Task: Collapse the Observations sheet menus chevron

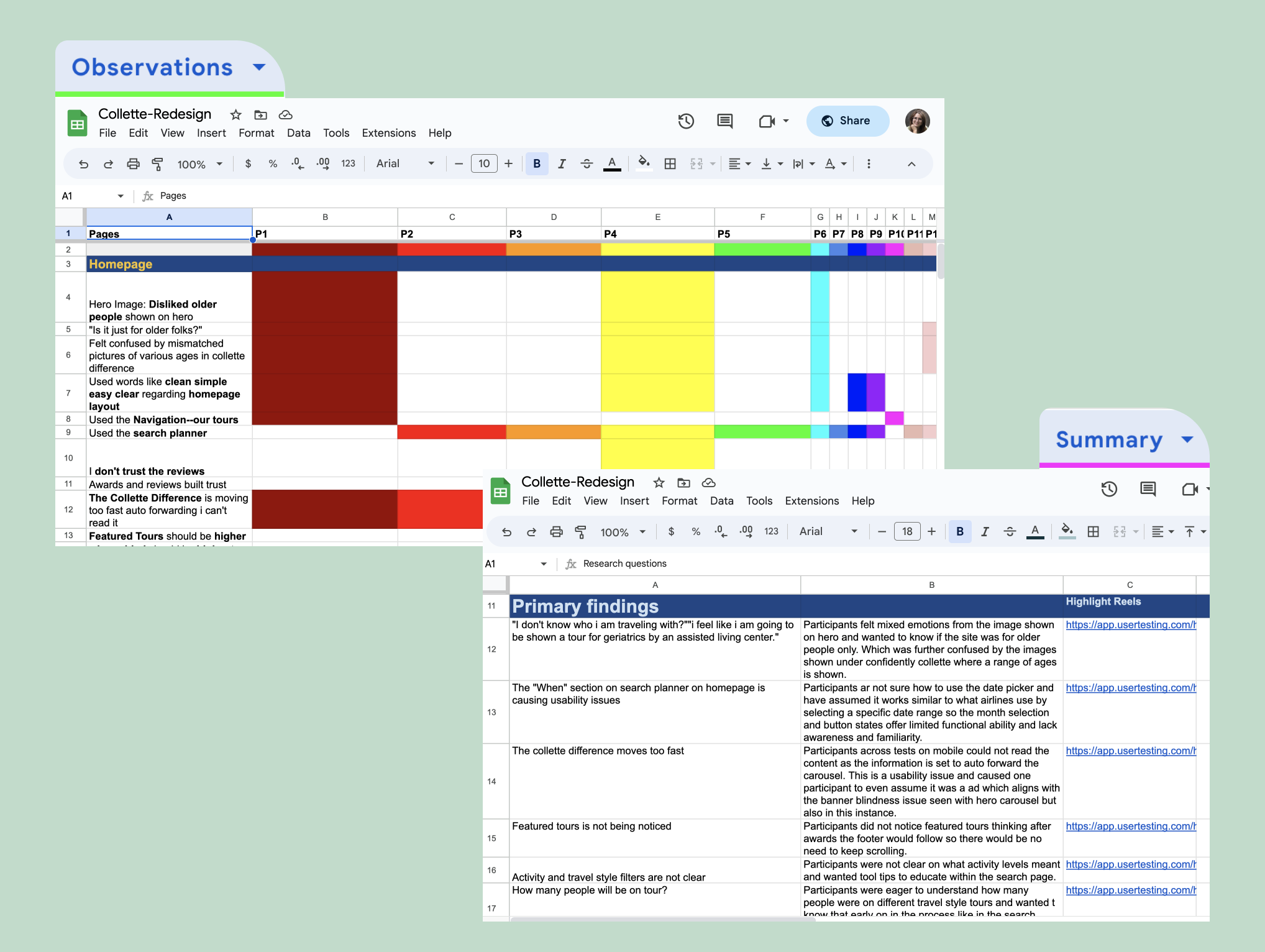Action: 911,164
